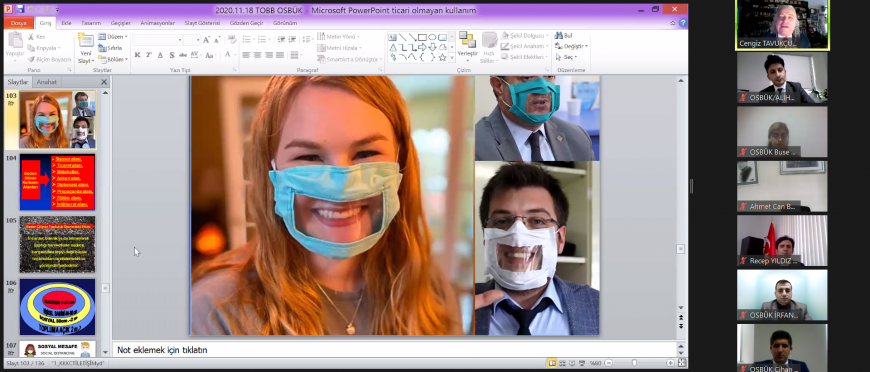Viewport: 870px width, 372px height.
Task: Open the Anahat outline pane tab
Action: (47, 82)
